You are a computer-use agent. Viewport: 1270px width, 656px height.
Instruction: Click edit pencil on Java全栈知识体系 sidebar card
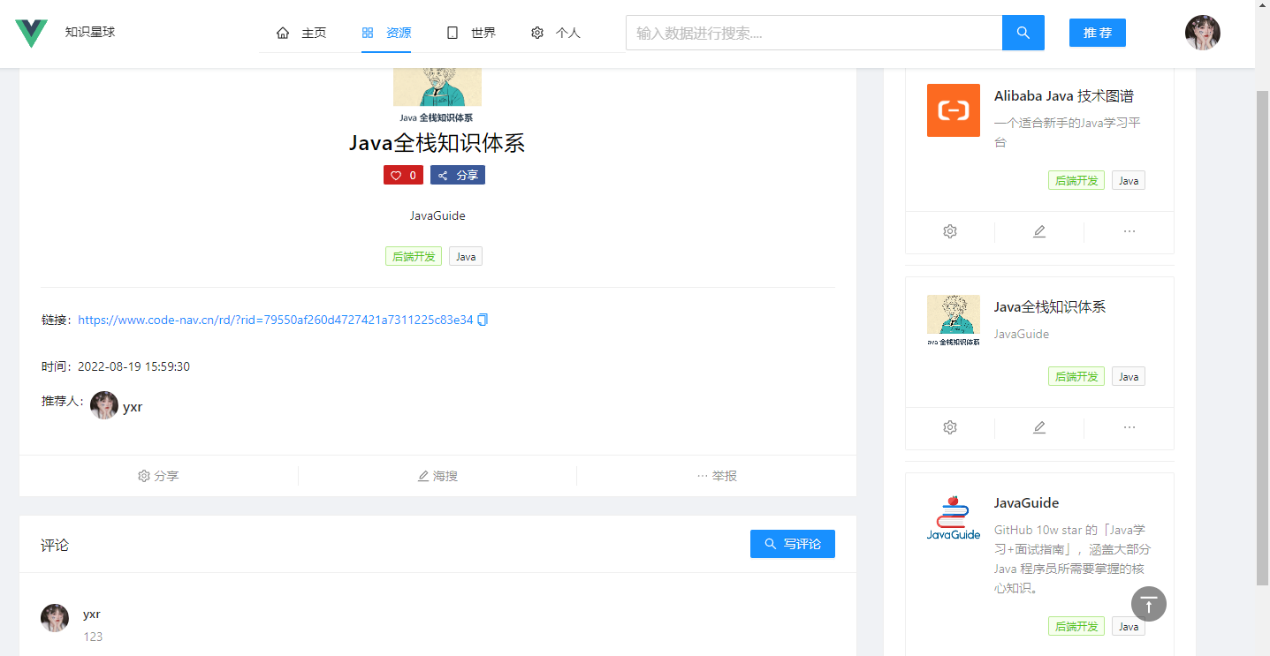pyautogui.click(x=1039, y=427)
